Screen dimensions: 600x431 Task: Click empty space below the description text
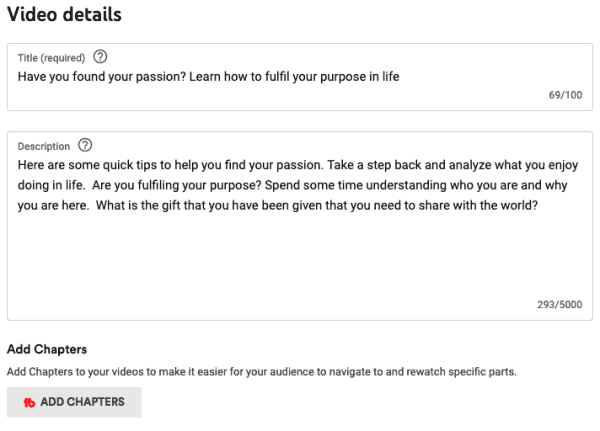point(300,260)
